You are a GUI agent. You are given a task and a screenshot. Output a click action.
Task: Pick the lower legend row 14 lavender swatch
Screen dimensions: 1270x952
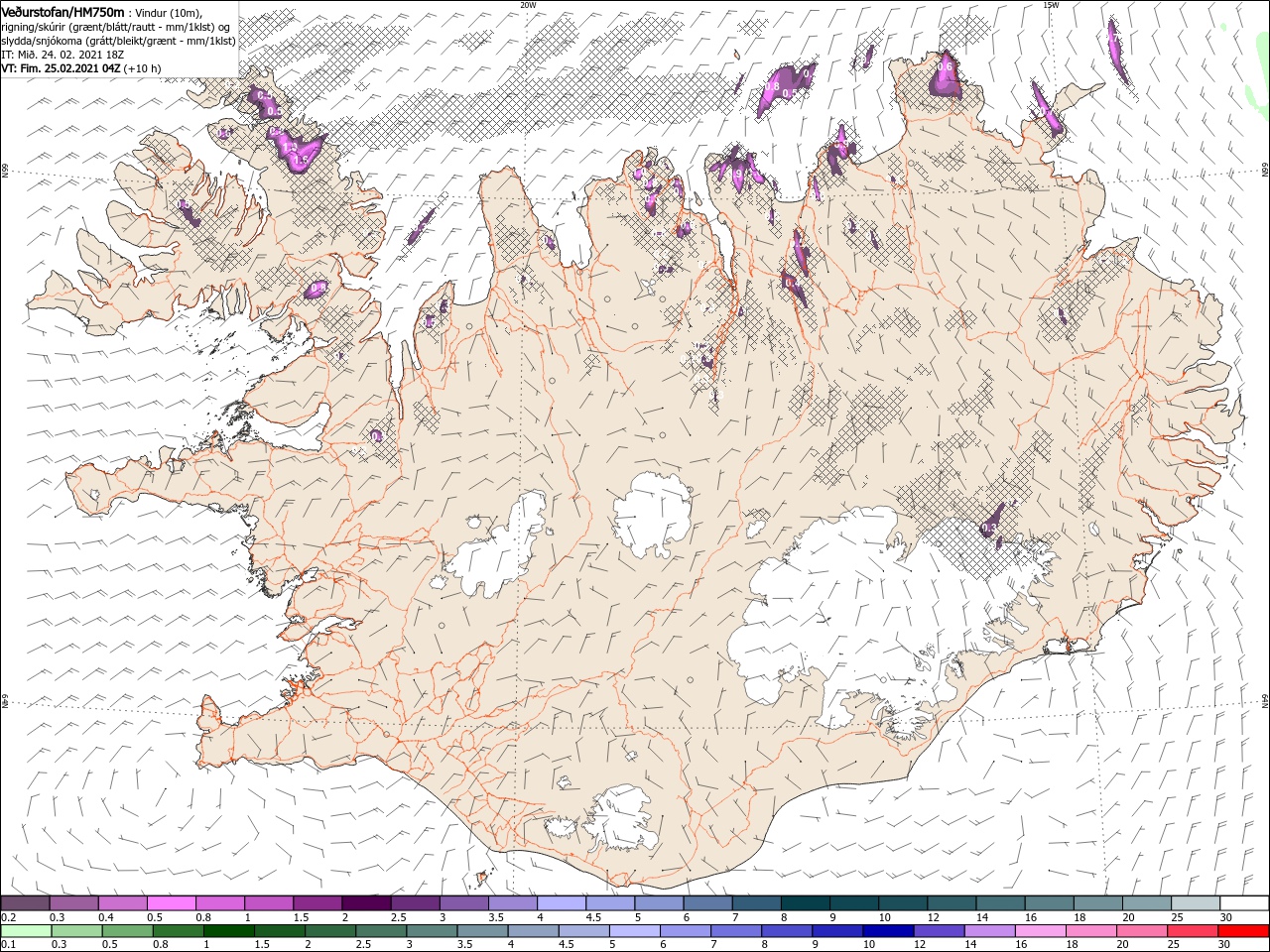tap(990, 931)
